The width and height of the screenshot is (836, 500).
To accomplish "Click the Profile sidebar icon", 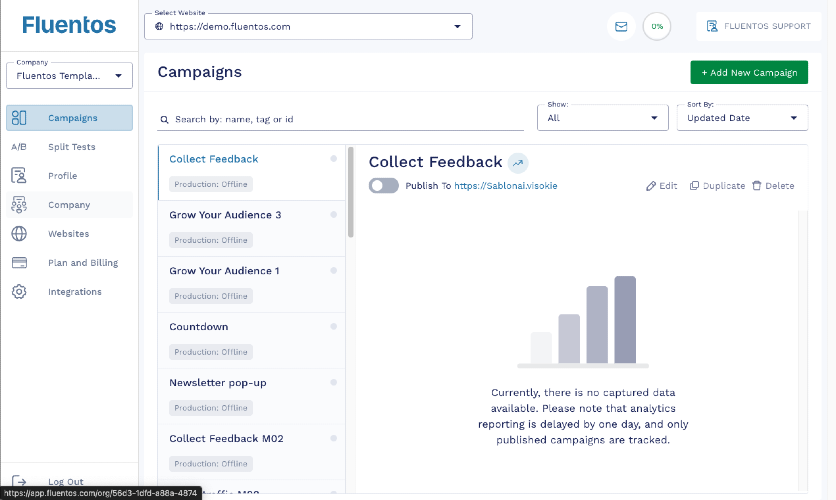I will coord(19,175).
